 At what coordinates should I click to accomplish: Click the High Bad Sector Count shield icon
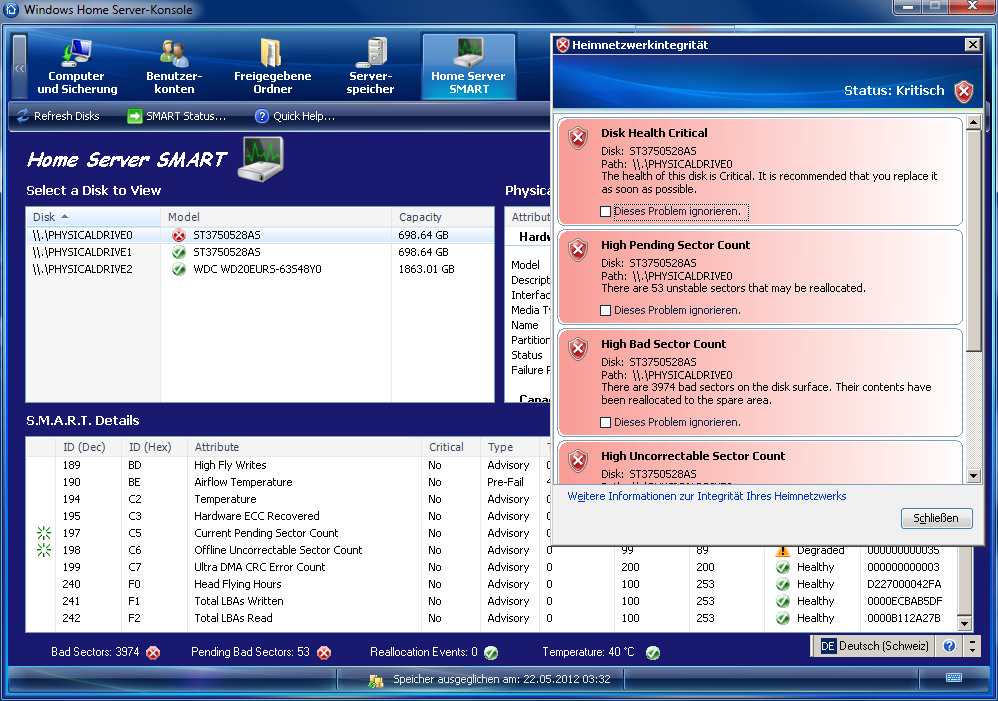tap(578, 348)
